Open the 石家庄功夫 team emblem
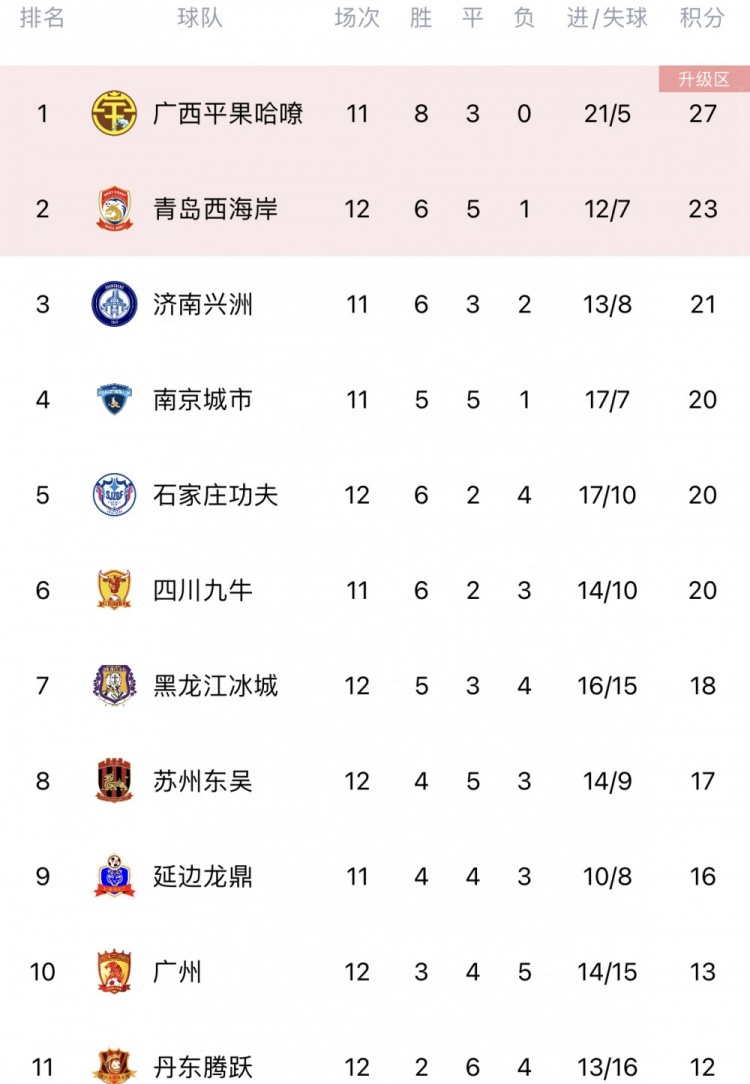Screen dimensions: 750x1084 (114, 495)
